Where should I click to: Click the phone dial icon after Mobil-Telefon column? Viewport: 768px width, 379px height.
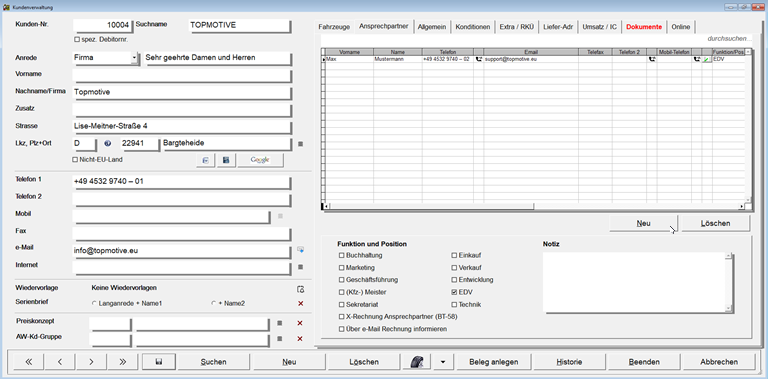click(x=696, y=59)
